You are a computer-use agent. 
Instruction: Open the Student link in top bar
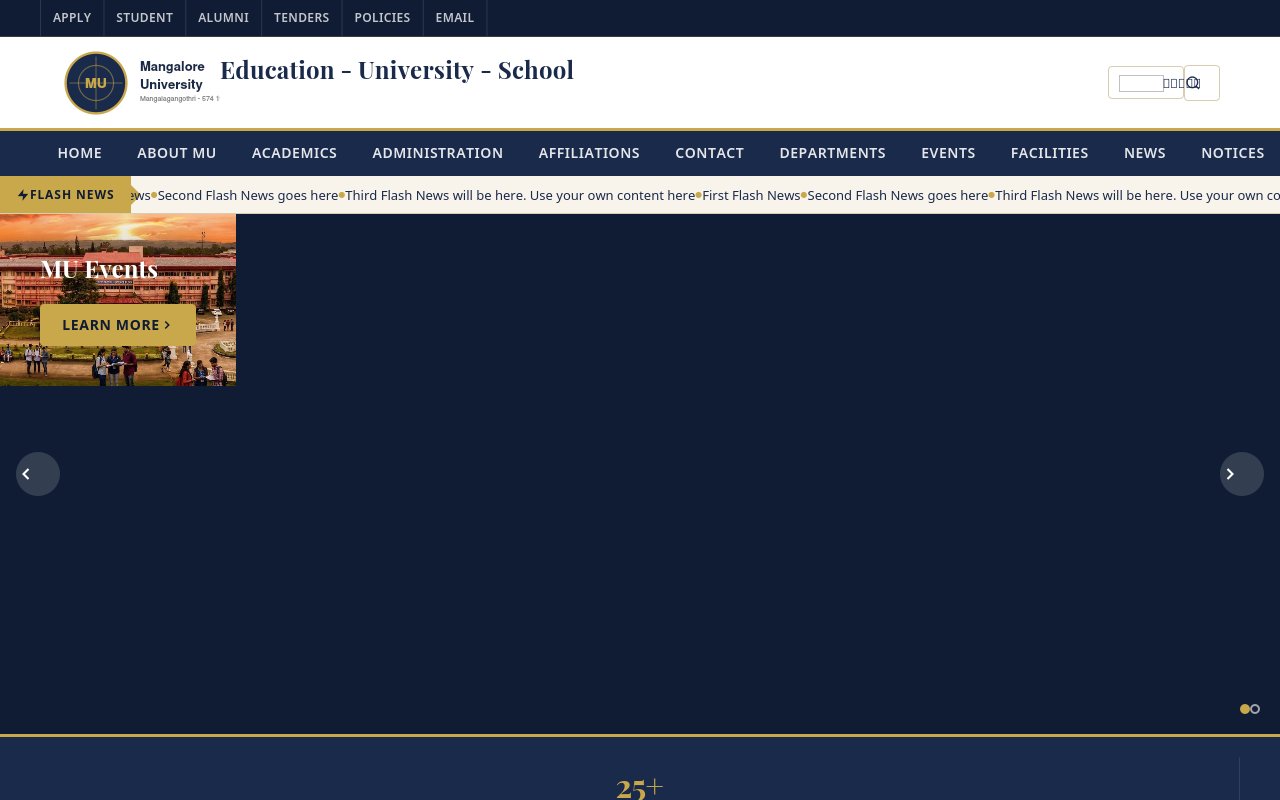click(144, 18)
